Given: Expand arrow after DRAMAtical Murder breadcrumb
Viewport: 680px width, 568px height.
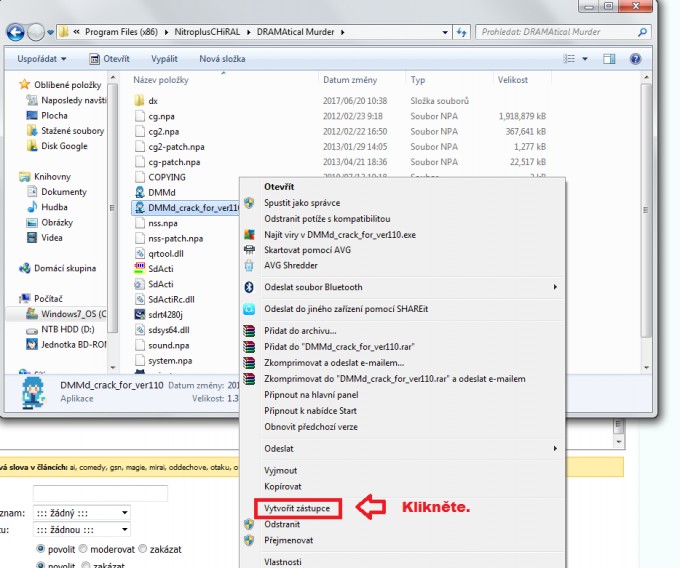Looking at the screenshot, I should [343, 33].
